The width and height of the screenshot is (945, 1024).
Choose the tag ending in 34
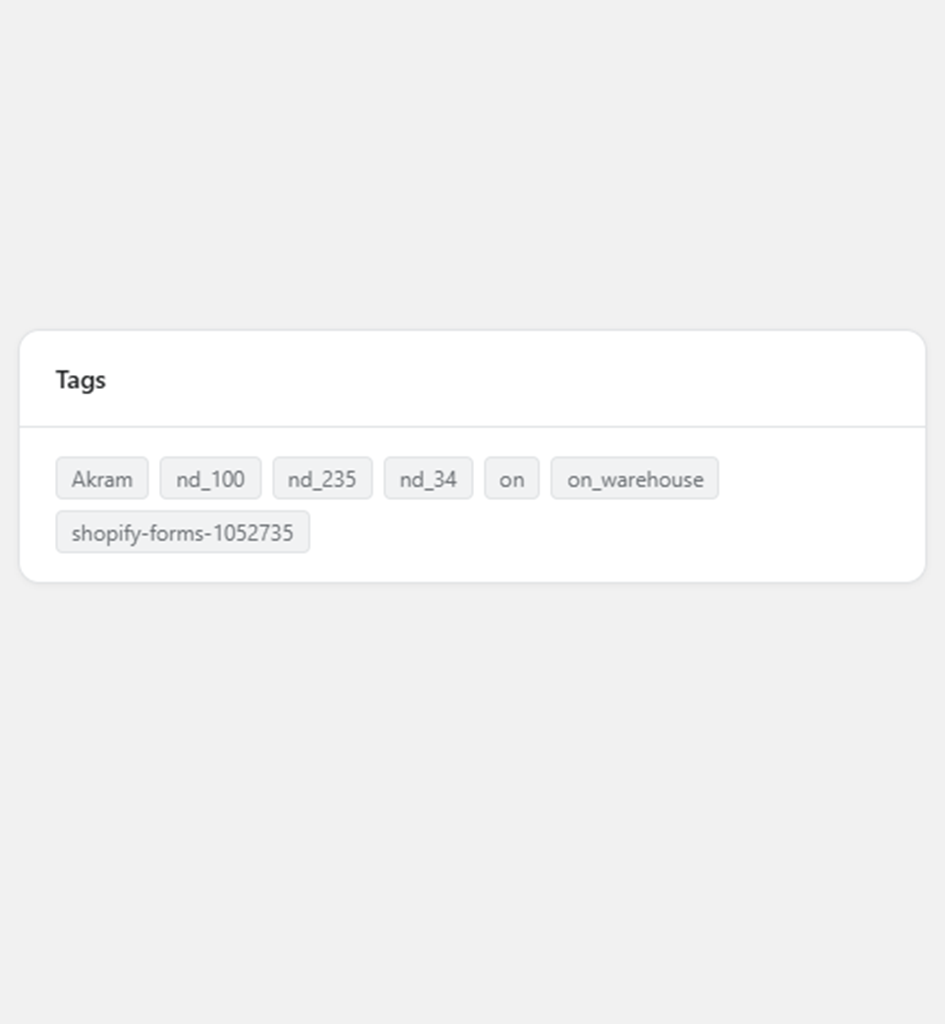(428, 479)
